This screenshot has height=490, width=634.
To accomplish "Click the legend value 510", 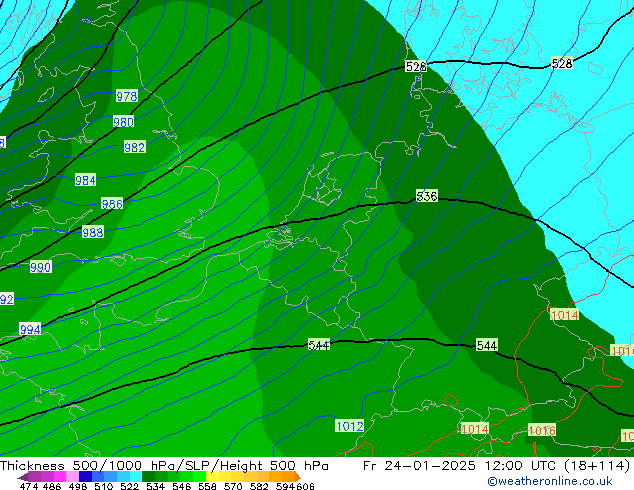I will point(104,486).
